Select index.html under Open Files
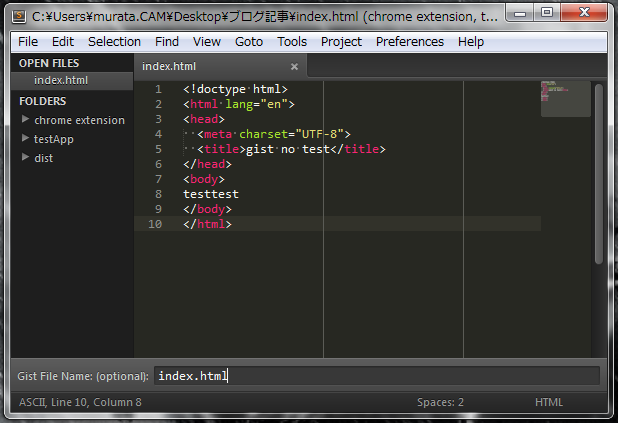 pyautogui.click(x=72, y=80)
